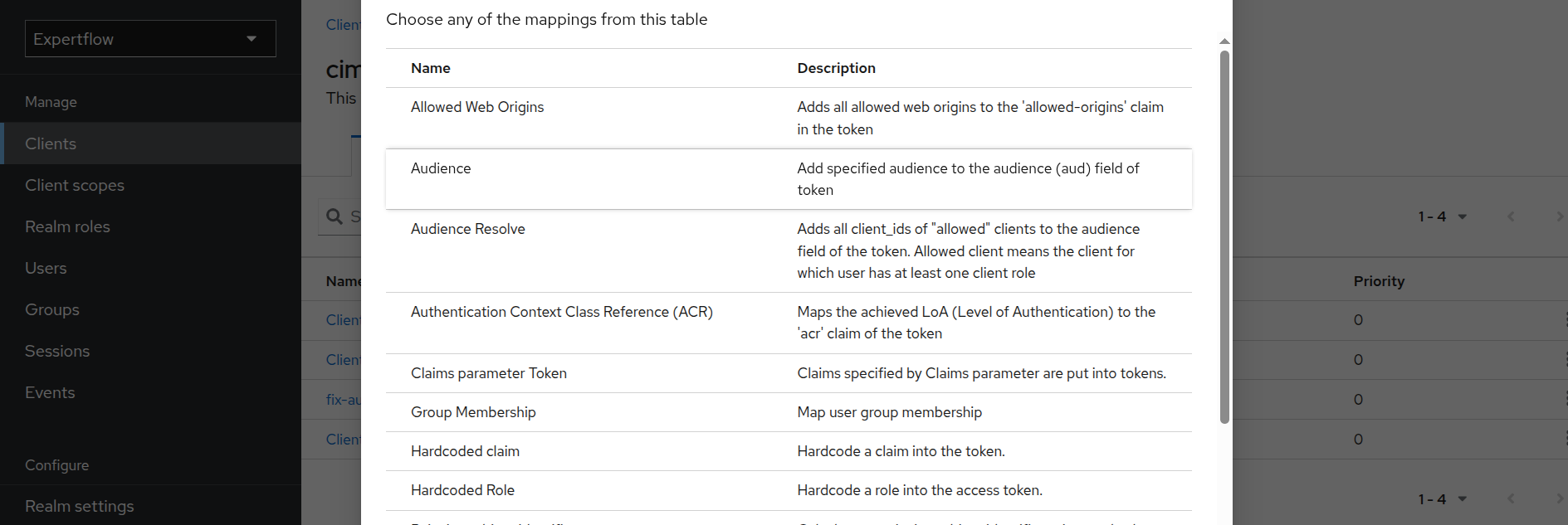Choose the Allowed Web Origins mapping

coord(477,107)
